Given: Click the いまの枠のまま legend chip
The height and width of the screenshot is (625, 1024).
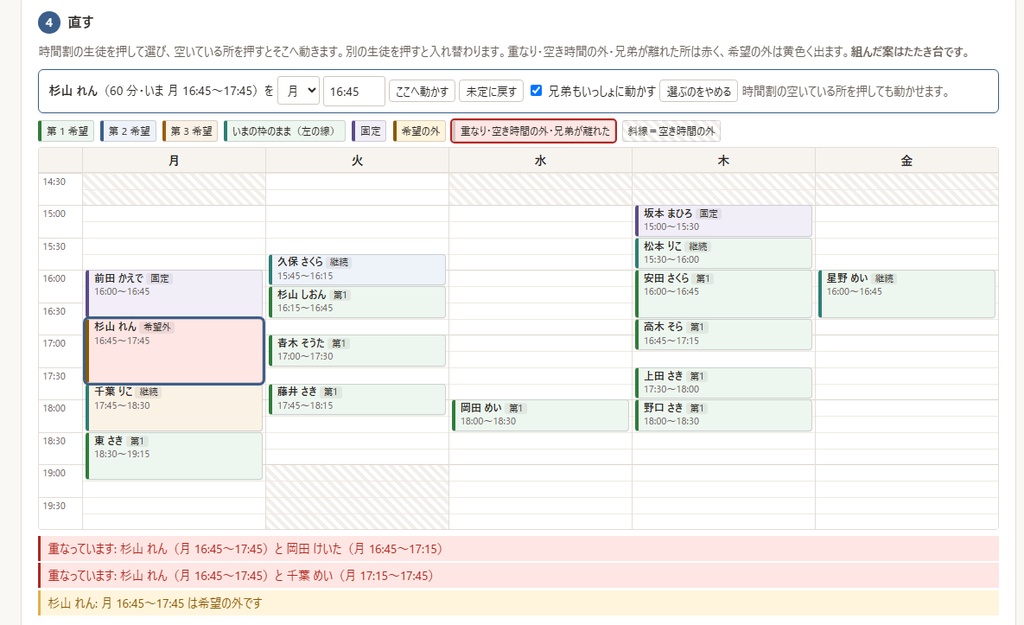Looking at the screenshot, I should 284,131.
